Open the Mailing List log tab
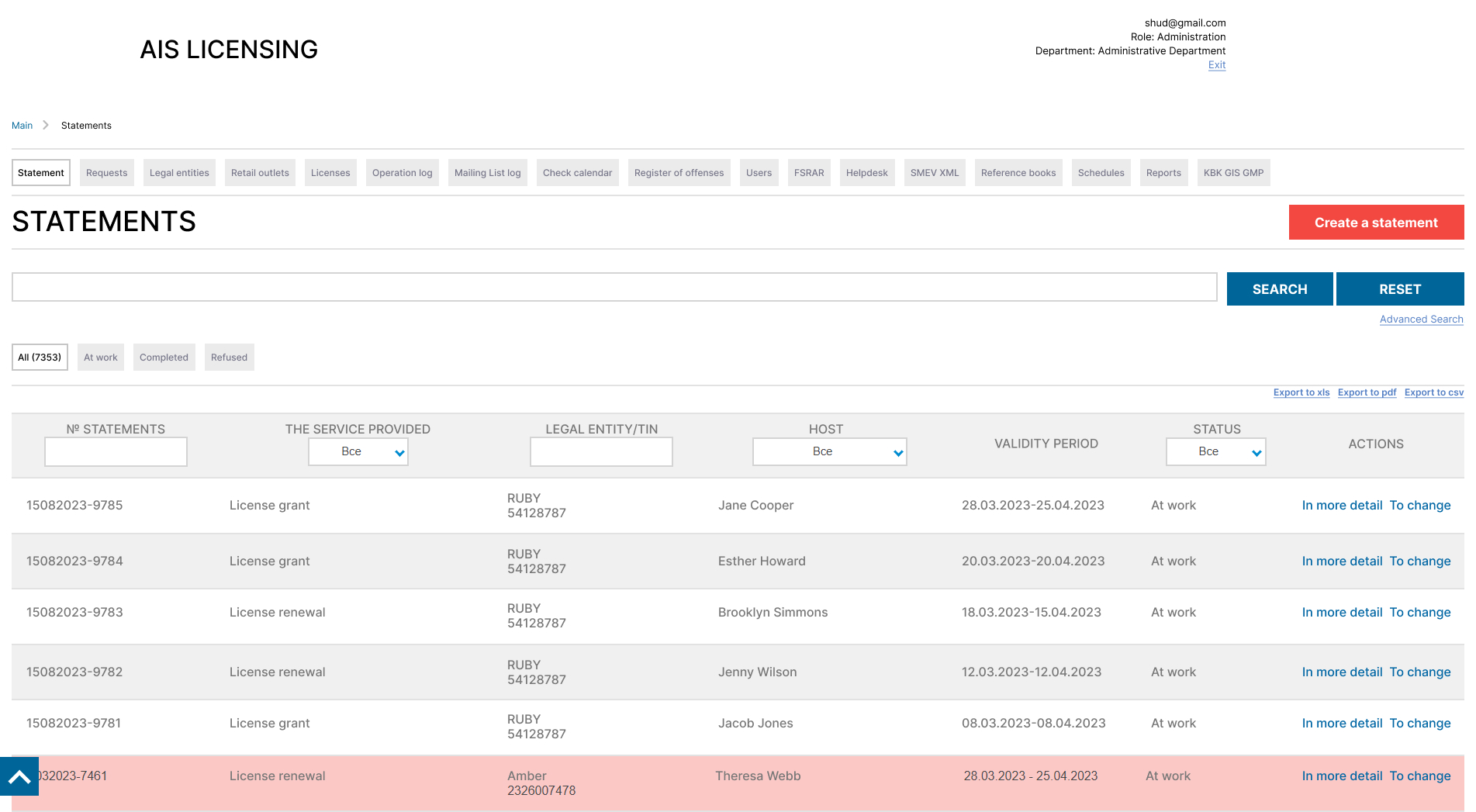Screen dimensions: 1476x812 [x=488, y=172]
